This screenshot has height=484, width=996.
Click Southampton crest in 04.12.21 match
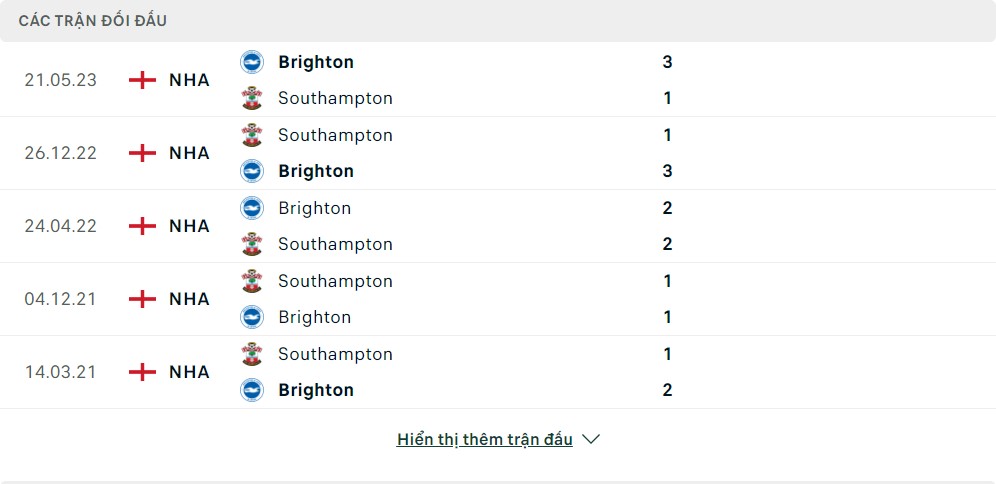252,281
